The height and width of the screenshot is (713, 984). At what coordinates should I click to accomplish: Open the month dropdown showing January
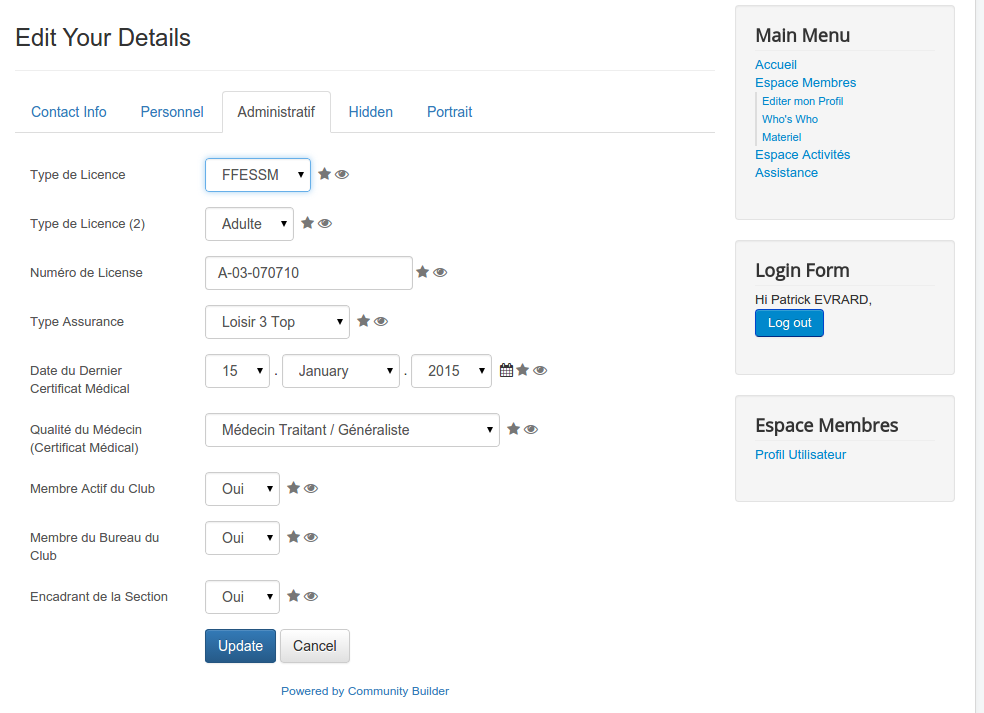[x=341, y=371]
